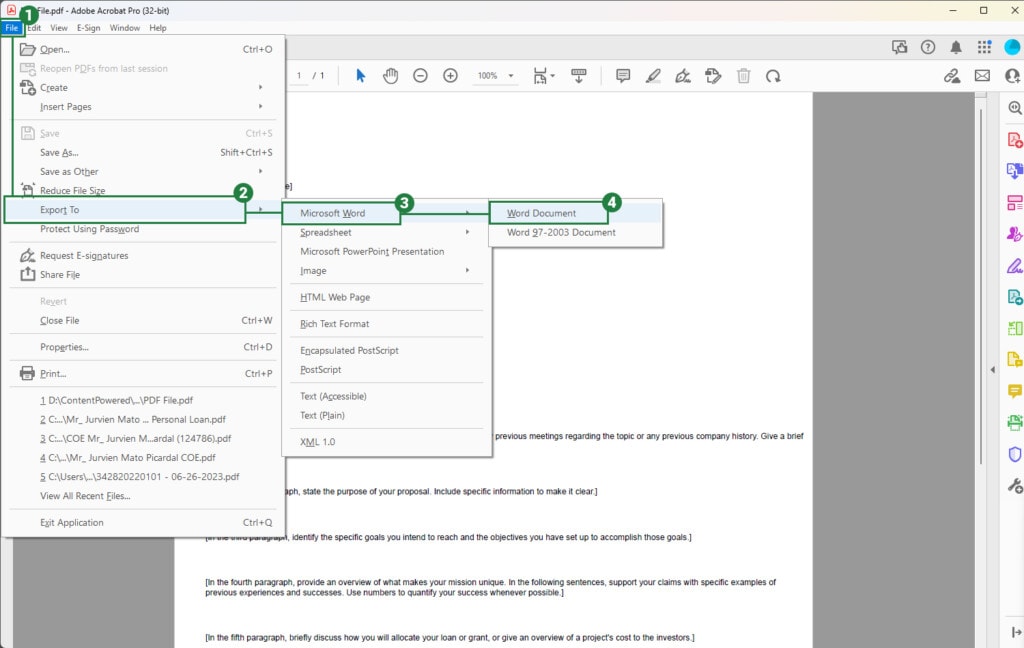This screenshot has height=648, width=1024.
Task: Open the sign document pen icon
Action: coord(683,76)
